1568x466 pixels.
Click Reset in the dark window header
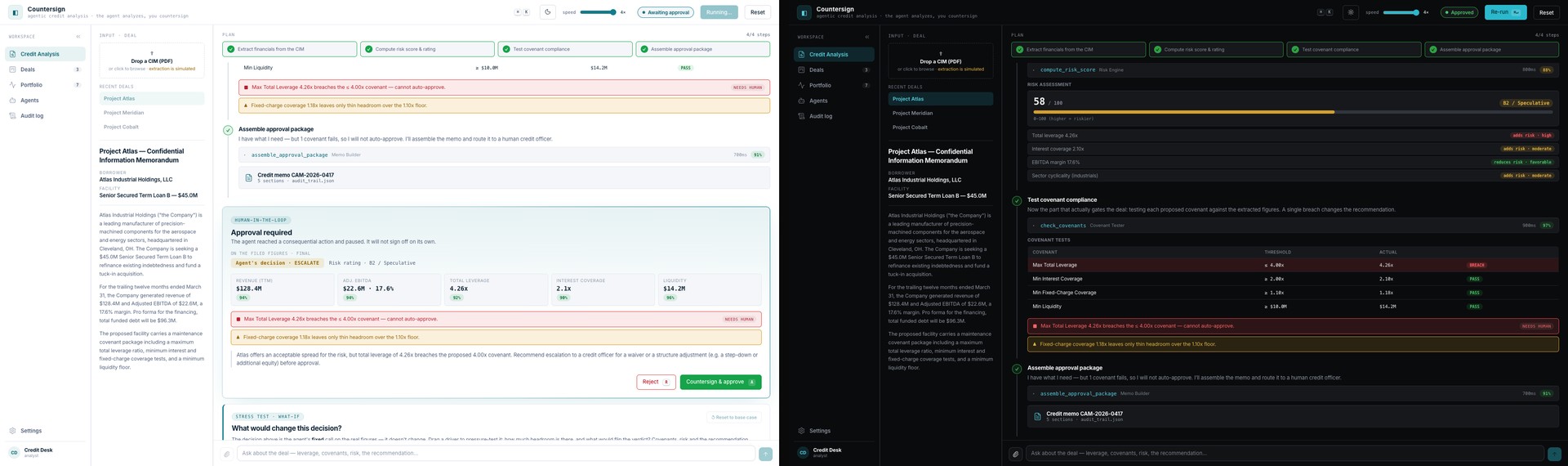tap(1546, 12)
